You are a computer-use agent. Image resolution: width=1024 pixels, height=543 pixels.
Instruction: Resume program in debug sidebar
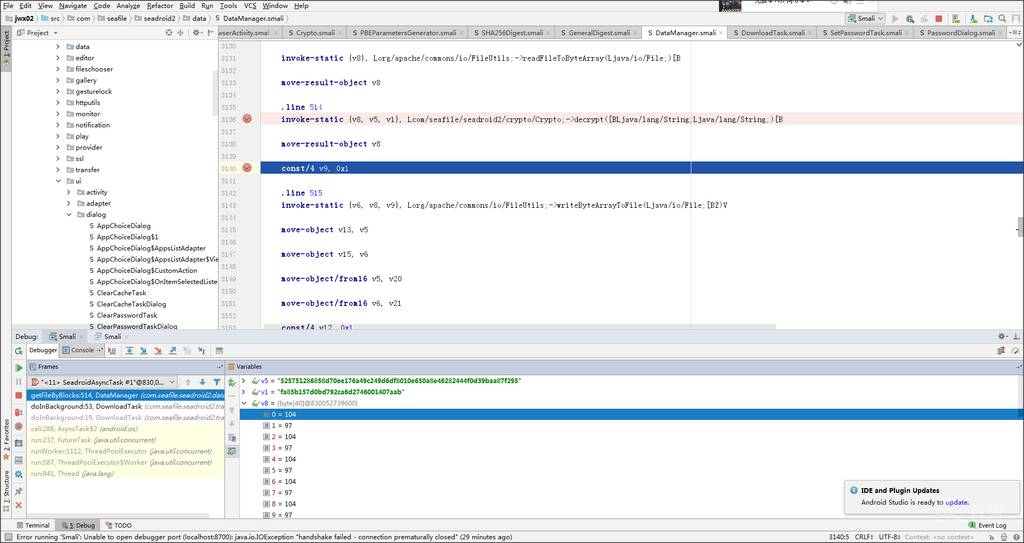point(18,368)
